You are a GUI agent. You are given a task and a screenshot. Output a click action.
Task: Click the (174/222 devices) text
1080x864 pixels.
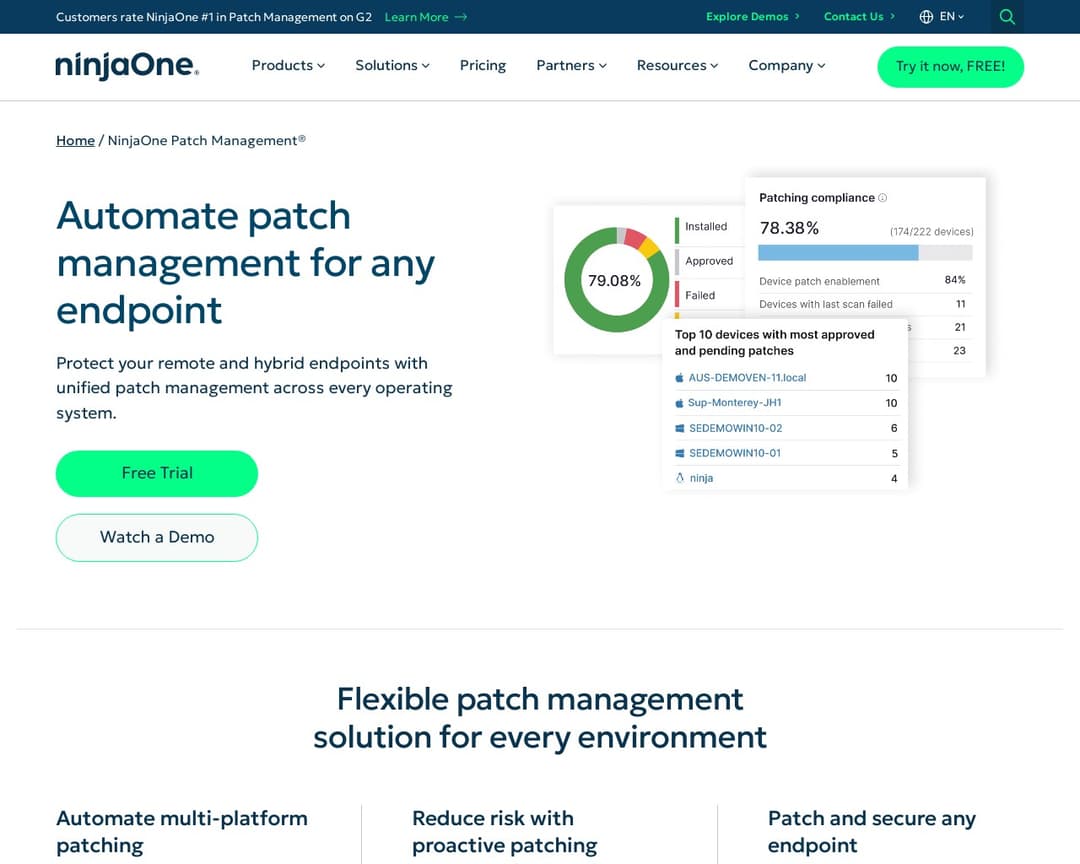click(931, 232)
